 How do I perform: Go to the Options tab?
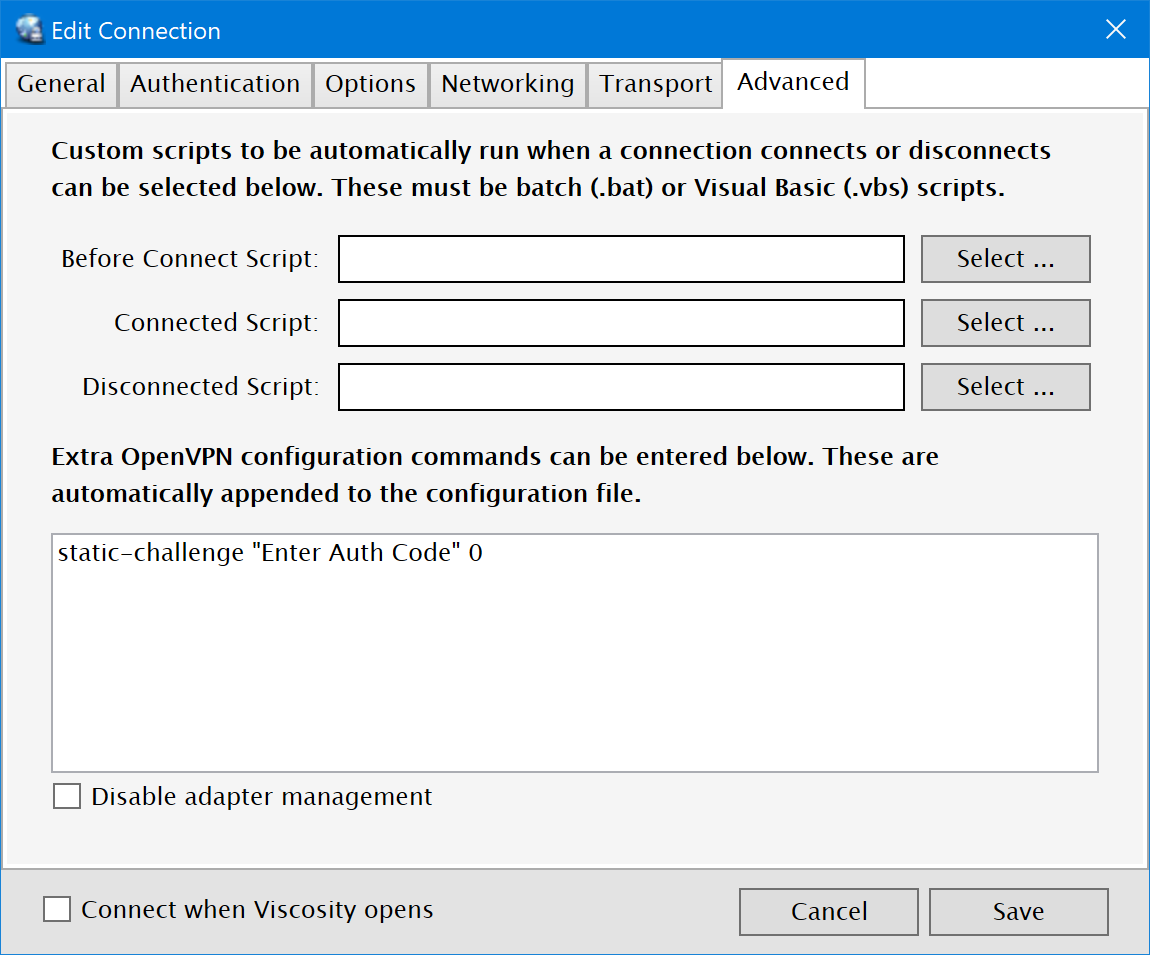click(x=370, y=84)
